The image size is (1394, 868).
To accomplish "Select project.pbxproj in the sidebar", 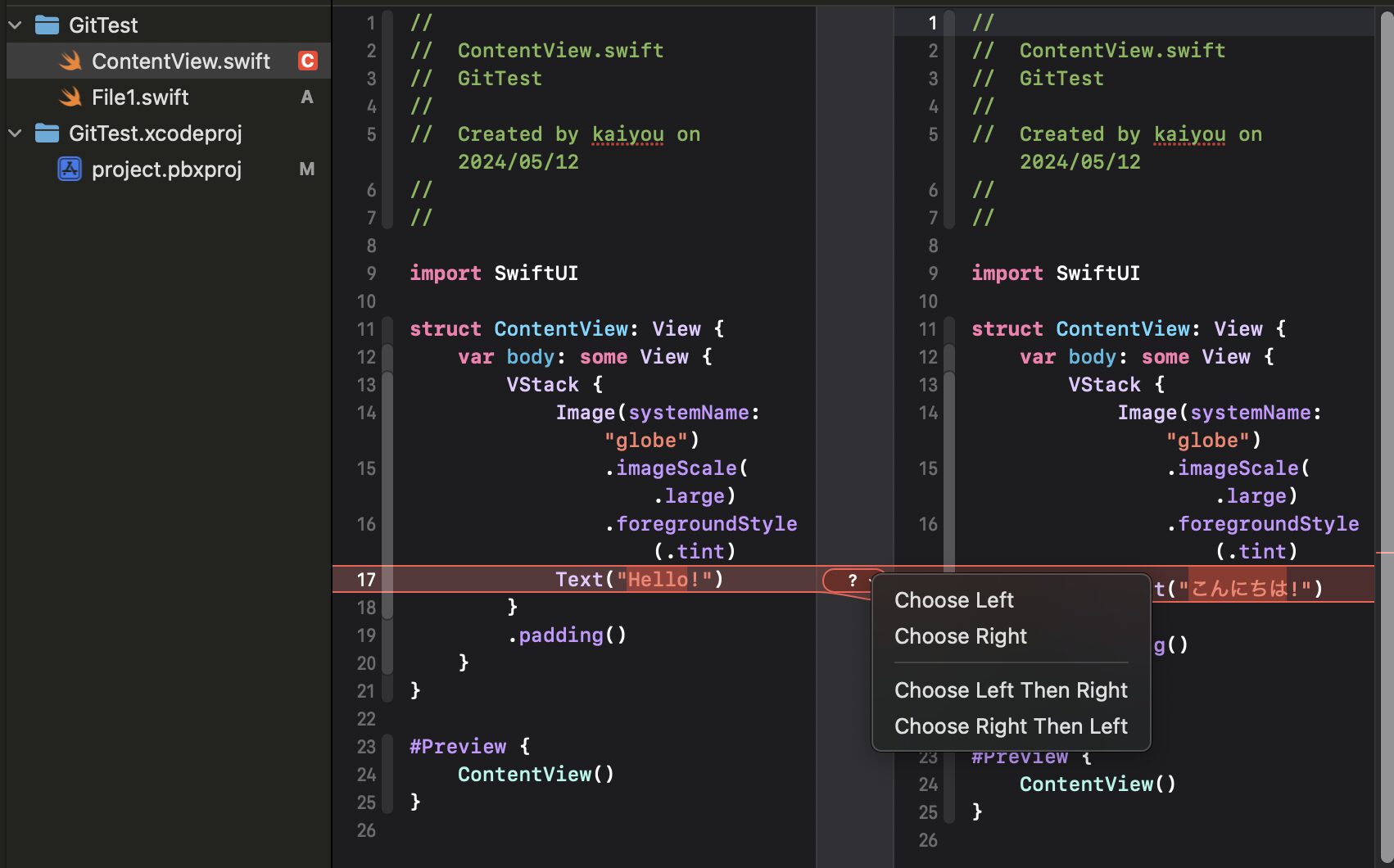I will coord(165,169).
